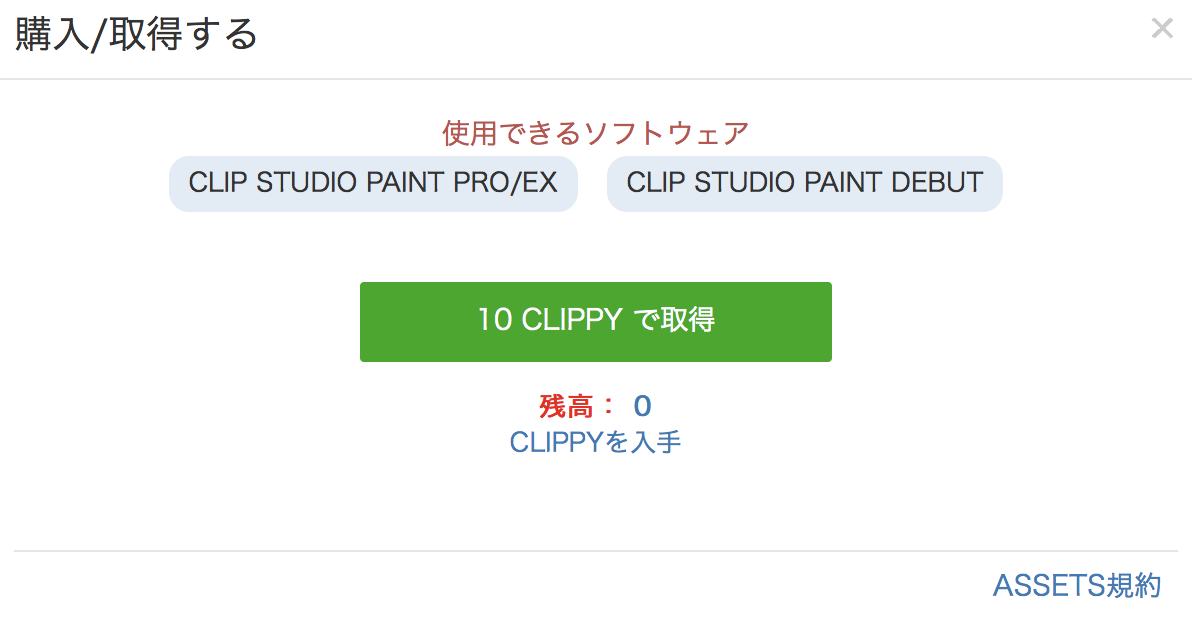The height and width of the screenshot is (634, 1192).
Task: Click the balance value 0
Action: (x=642, y=406)
